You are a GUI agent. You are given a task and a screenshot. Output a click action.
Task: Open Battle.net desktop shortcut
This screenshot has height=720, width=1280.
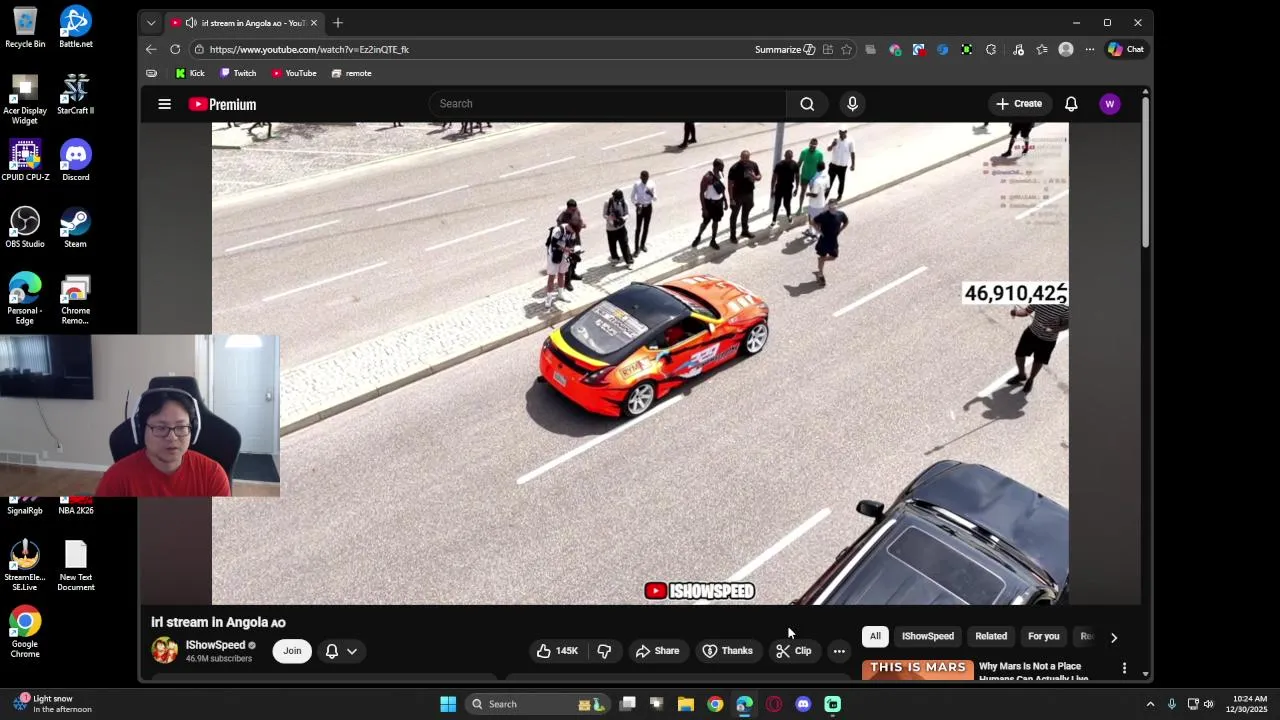pos(75,27)
